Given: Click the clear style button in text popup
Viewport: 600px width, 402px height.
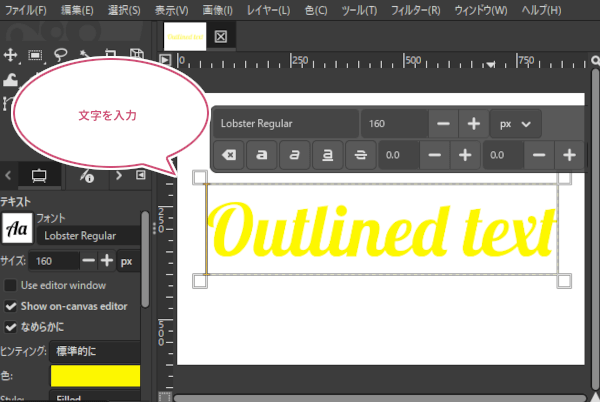Looking at the screenshot, I should (228, 155).
